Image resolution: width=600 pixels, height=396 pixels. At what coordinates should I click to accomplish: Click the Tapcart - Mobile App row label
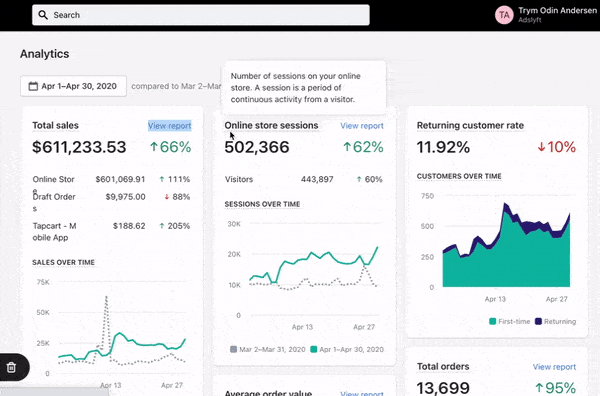pos(54,231)
